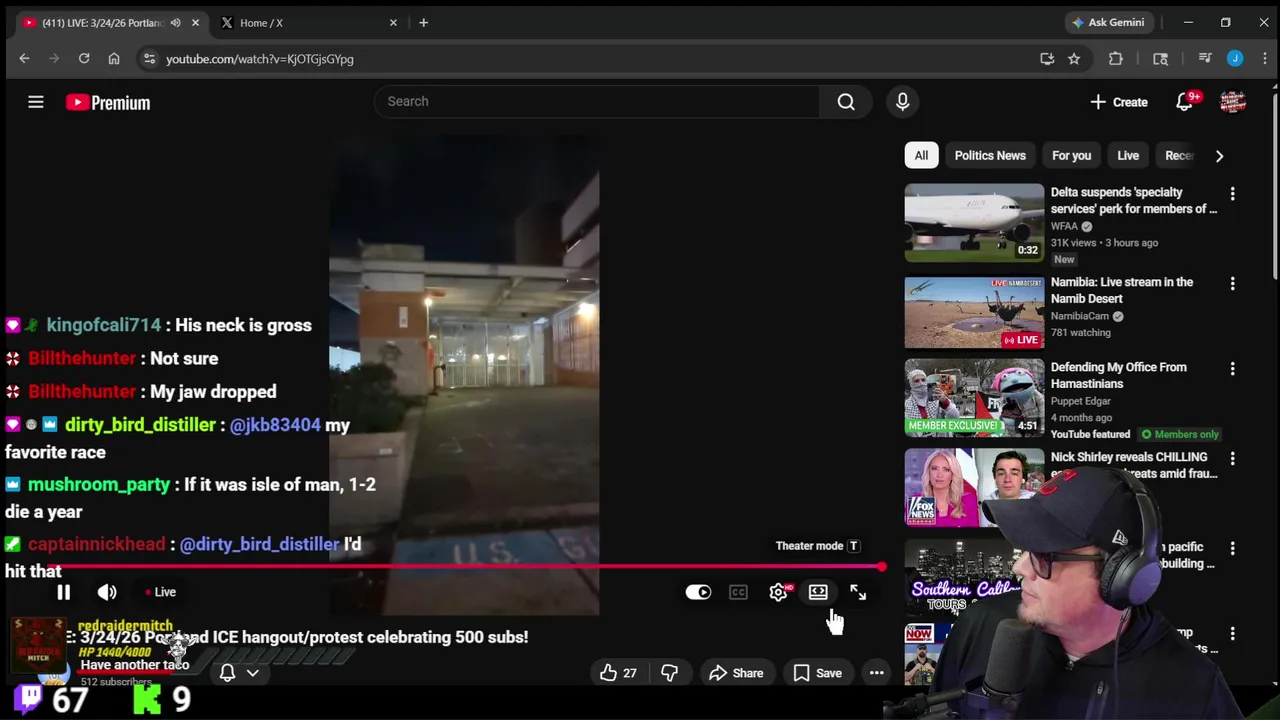Like the video thumbs up
This screenshot has height=720, width=1280.
pos(618,673)
